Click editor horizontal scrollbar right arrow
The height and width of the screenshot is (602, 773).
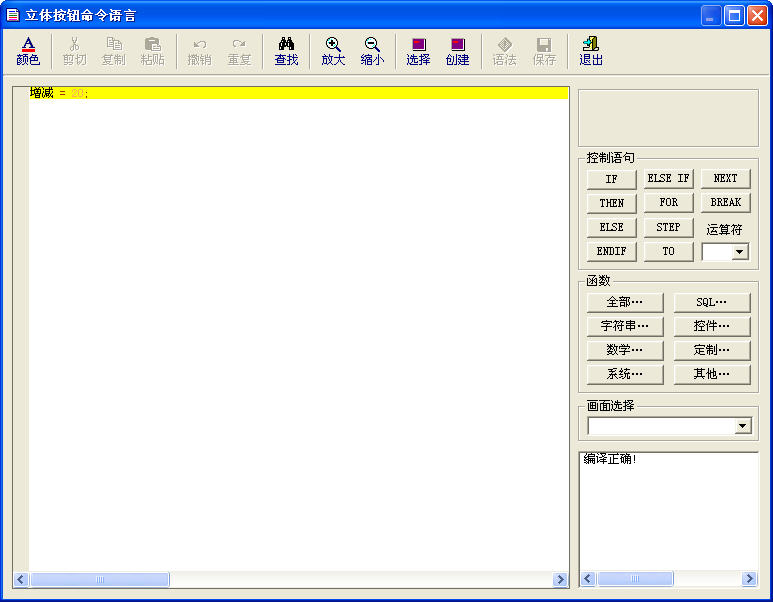[x=560, y=579]
